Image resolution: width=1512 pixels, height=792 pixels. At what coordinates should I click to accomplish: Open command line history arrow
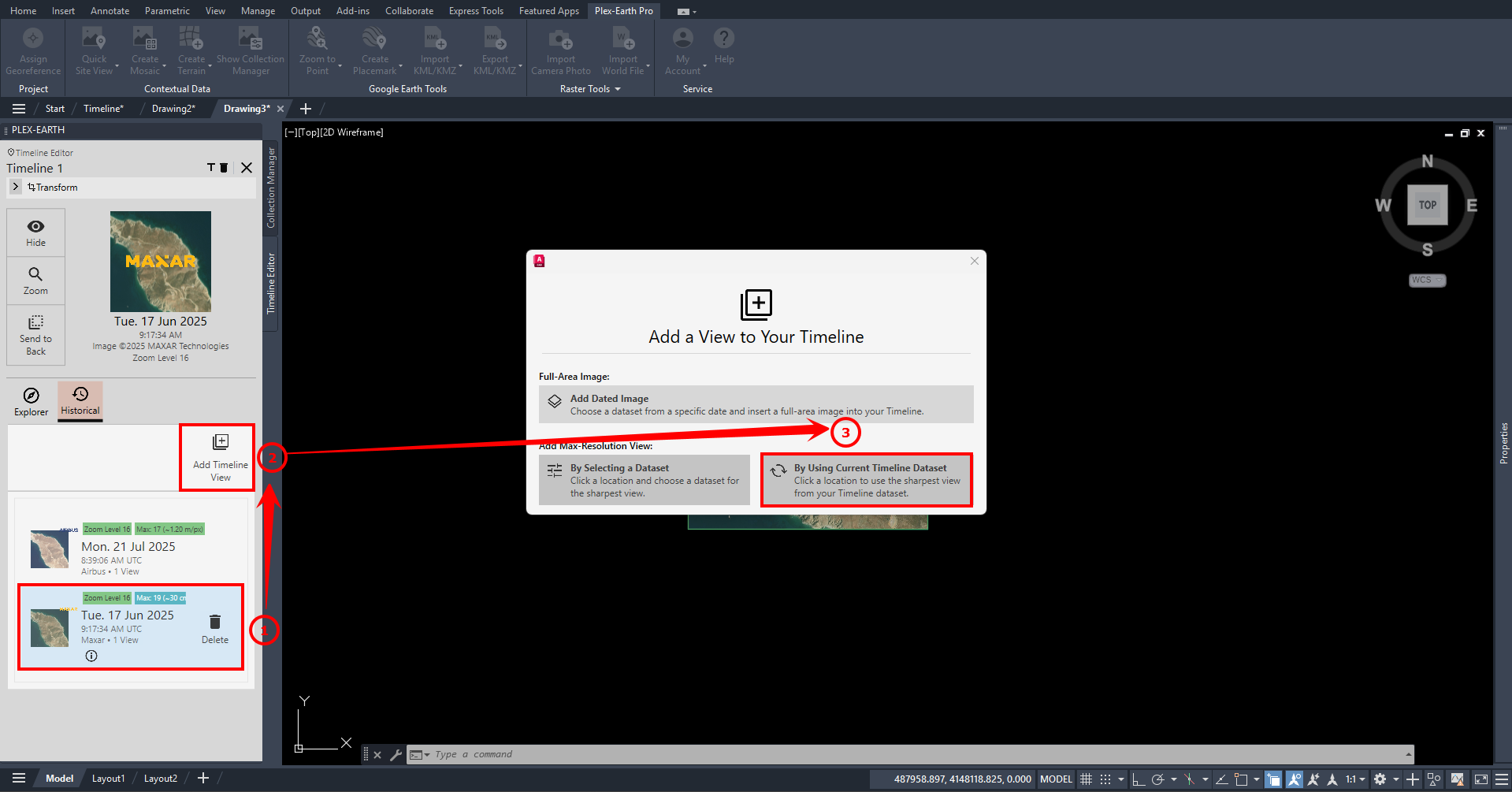[x=1408, y=754]
